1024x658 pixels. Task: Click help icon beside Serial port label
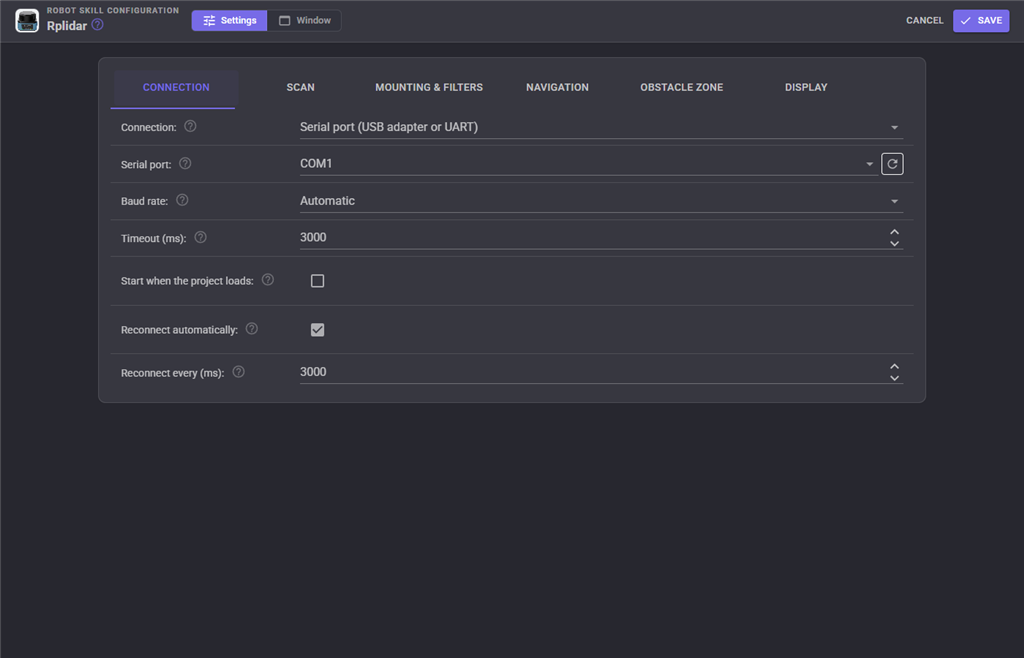point(185,163)
